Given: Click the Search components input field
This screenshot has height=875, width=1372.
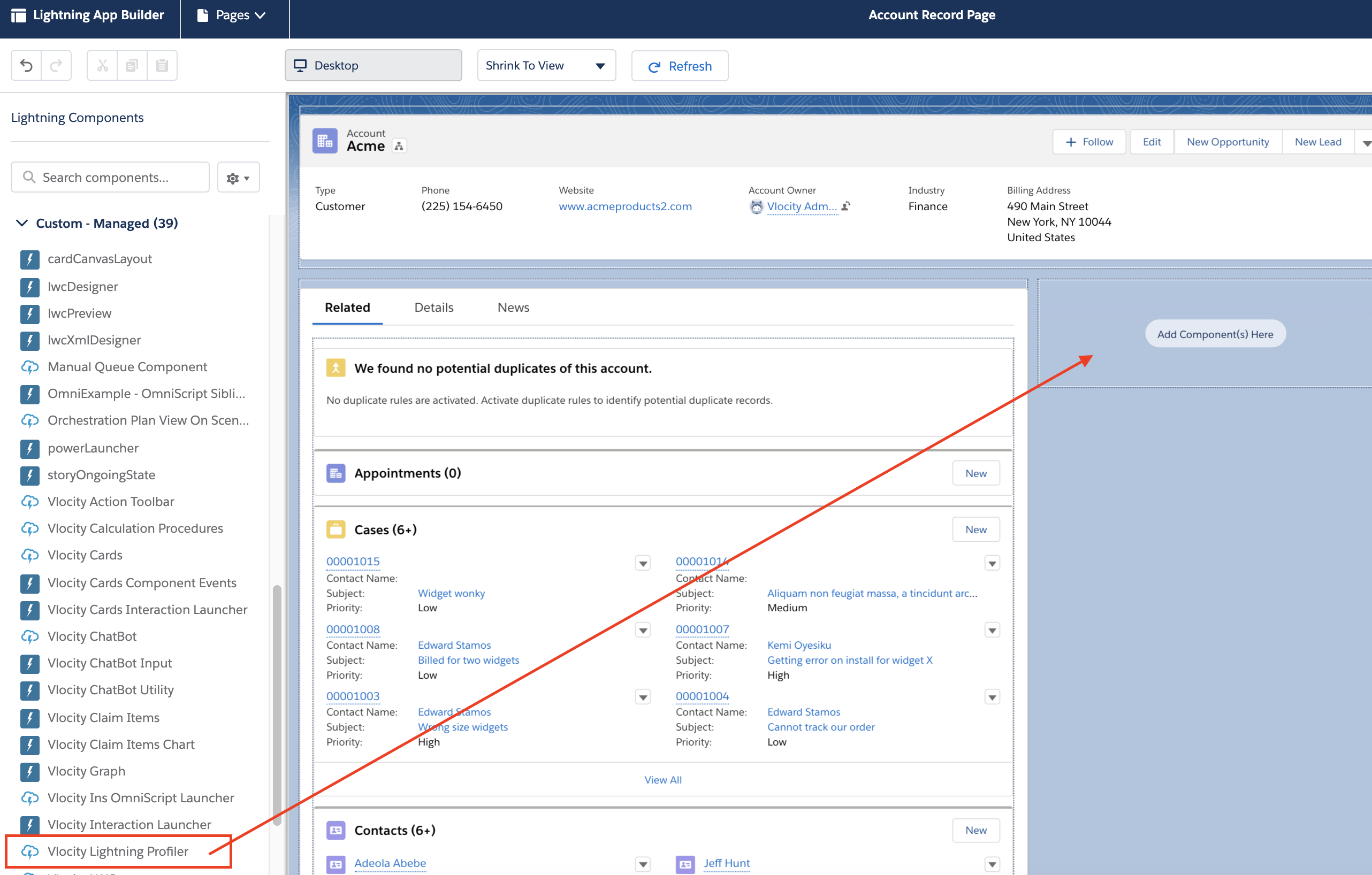Looking at the screenshot, I should point(110,178).
